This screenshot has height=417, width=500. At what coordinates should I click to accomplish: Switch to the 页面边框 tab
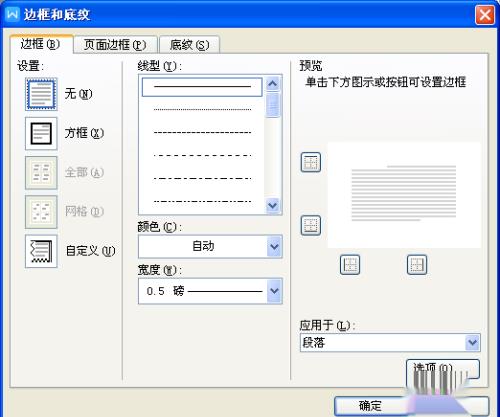pyautogui.click(x=115, y=45)
